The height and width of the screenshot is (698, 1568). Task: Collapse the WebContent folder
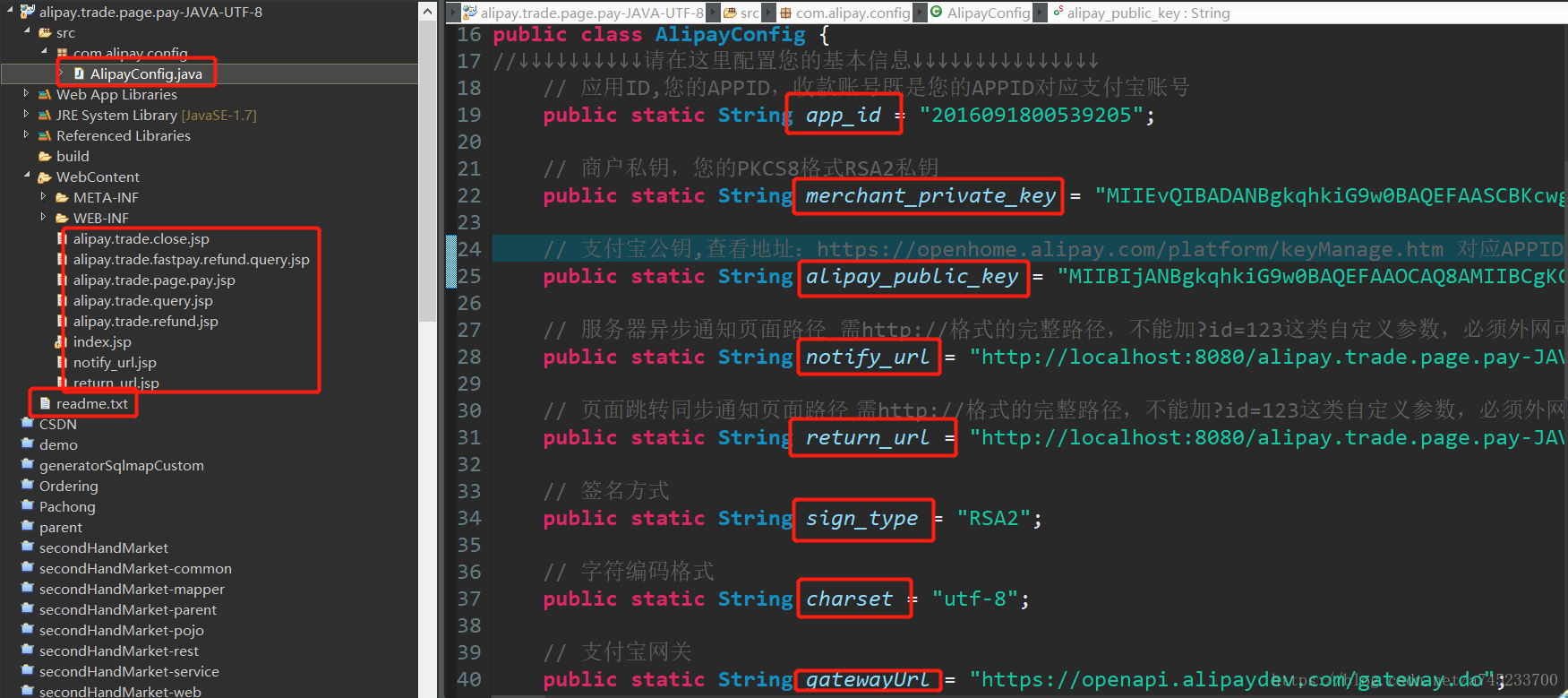(26, 175)
